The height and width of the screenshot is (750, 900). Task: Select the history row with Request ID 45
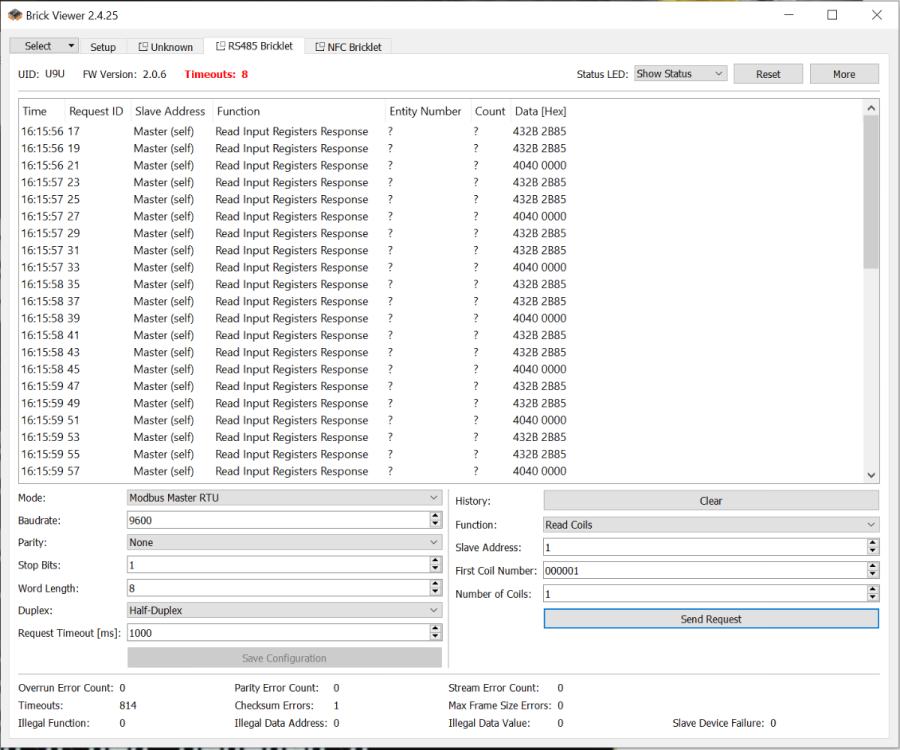[x=441, y=369]
